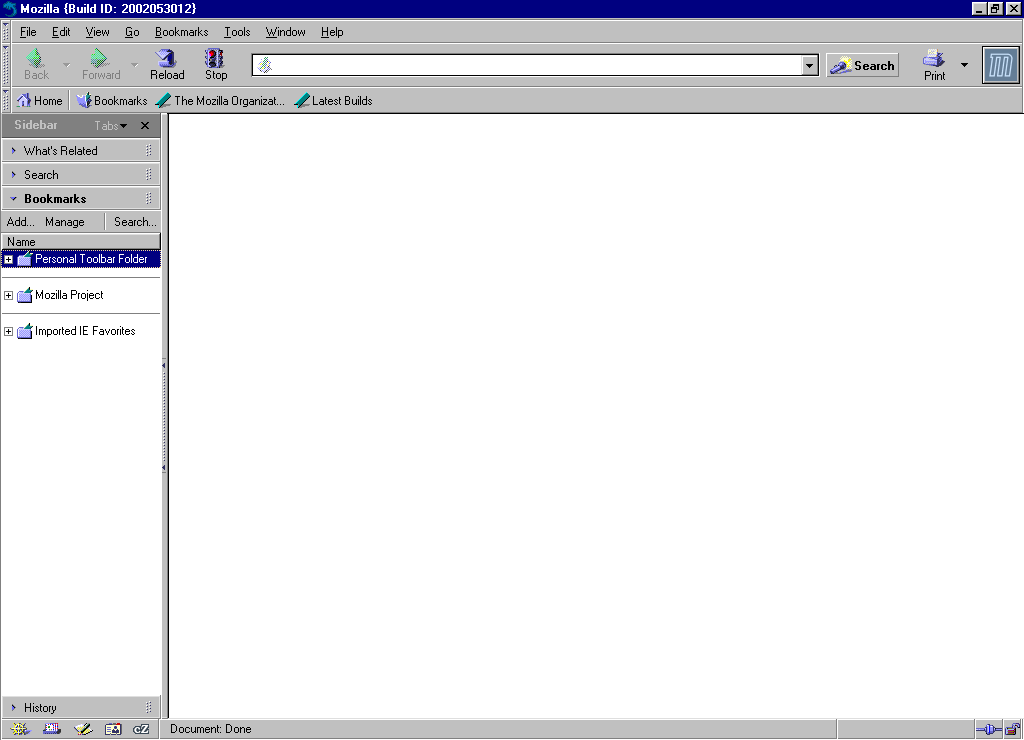The width and height of the screenshot is (1024, 740).
Task: Expand the History sidebar panel
Action: pos(81,707)
